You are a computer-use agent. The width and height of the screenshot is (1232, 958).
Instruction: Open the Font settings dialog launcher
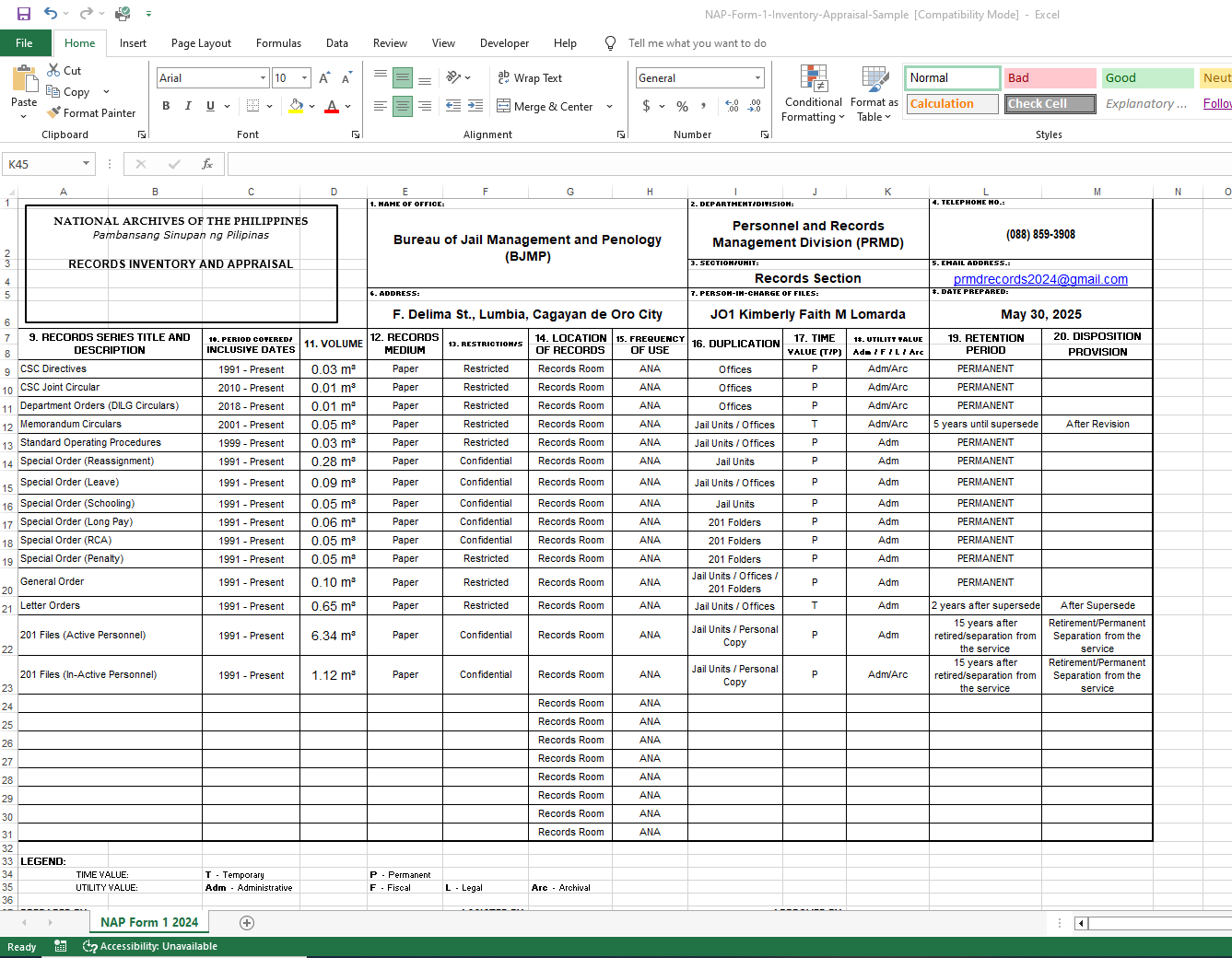pos(356,134)
